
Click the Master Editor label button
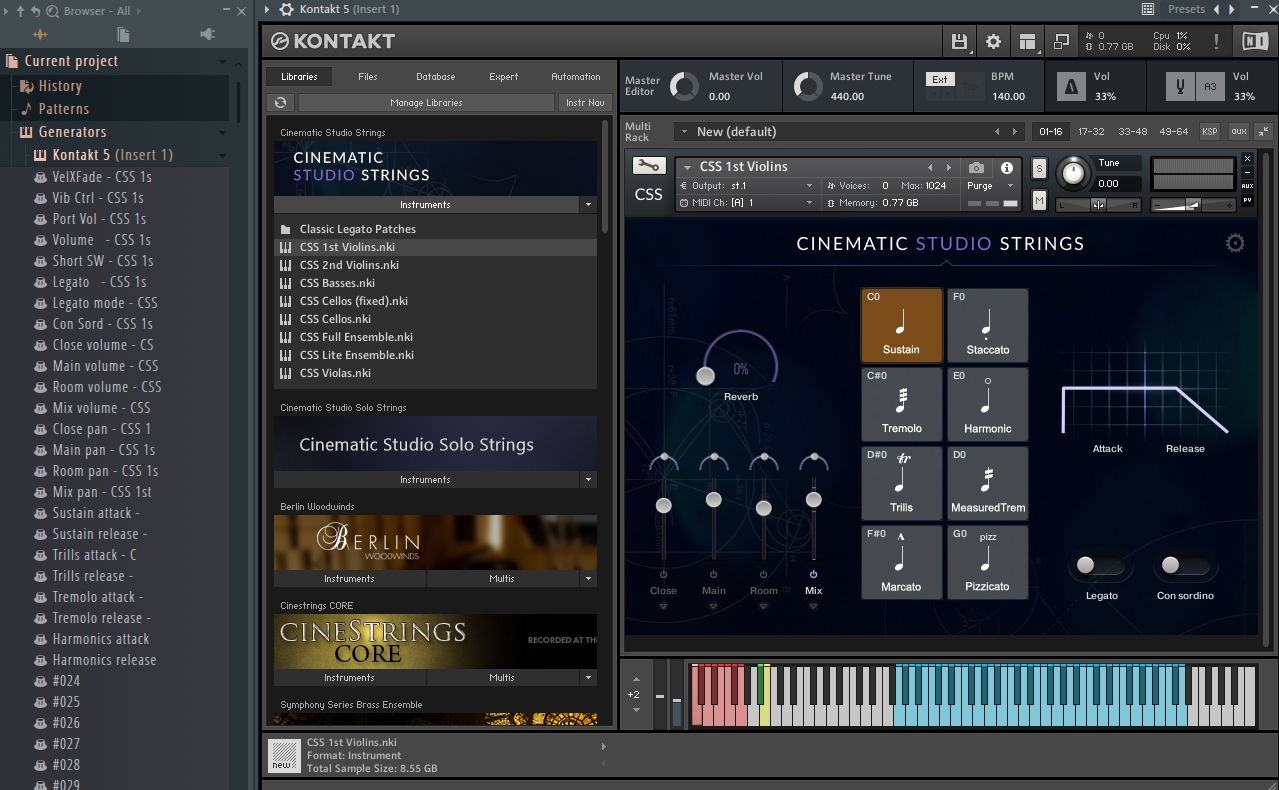pos(642,86)
